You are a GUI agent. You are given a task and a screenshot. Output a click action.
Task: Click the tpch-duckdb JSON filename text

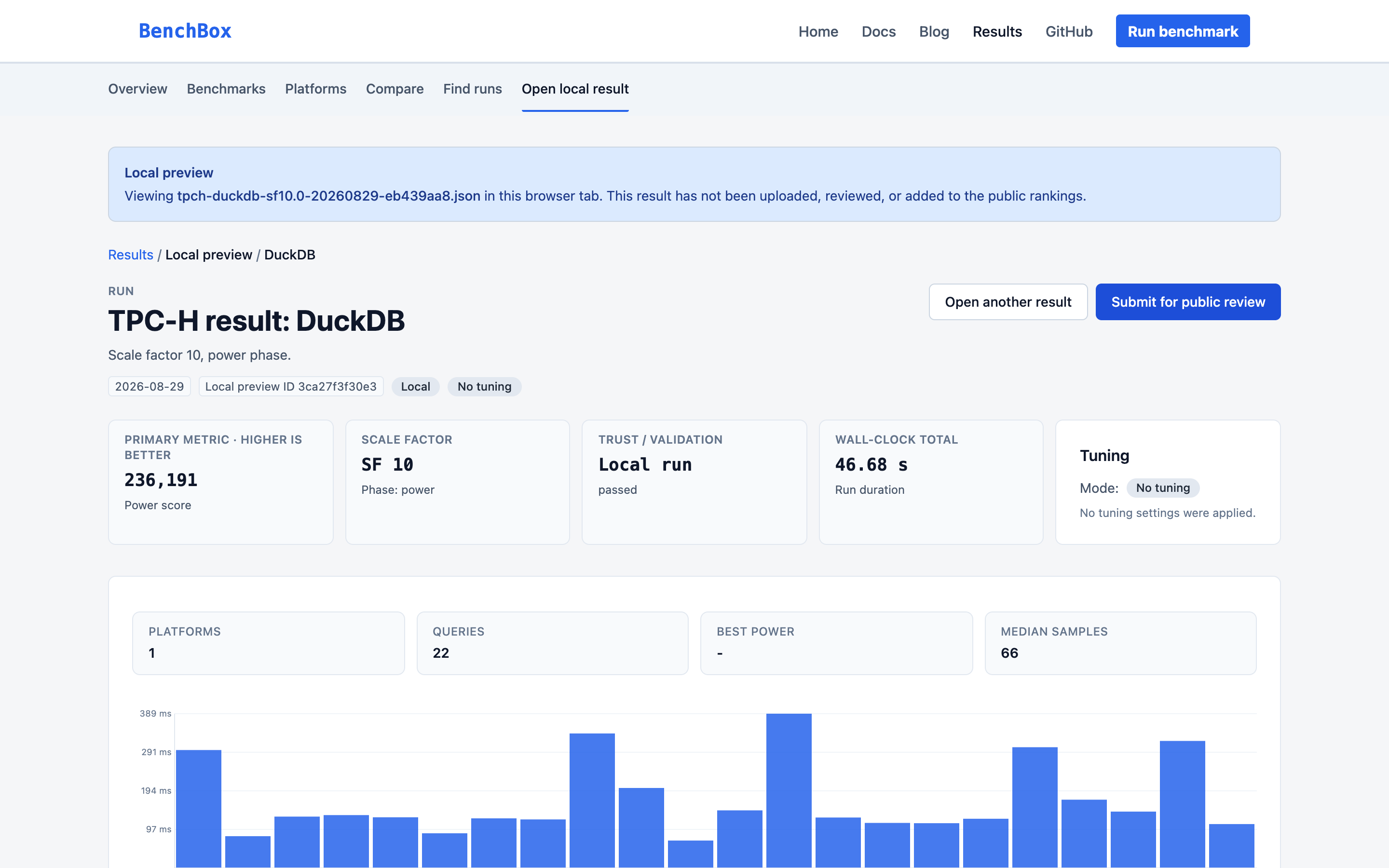click(328, 196)
